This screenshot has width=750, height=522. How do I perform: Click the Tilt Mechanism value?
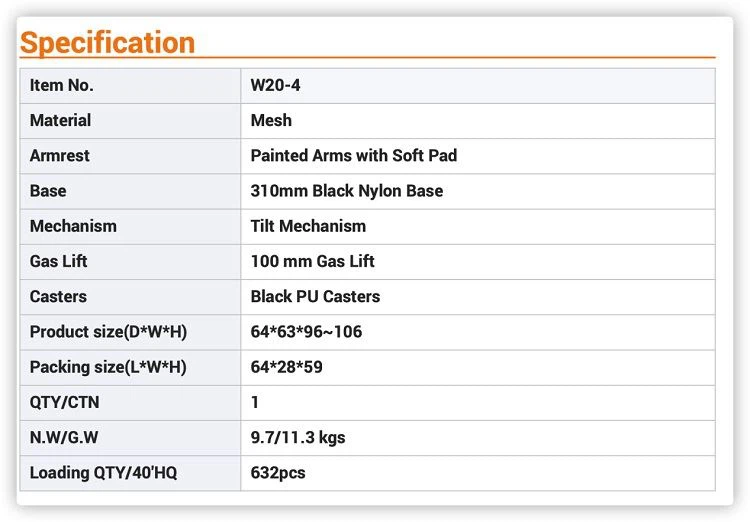pos(308,226)
